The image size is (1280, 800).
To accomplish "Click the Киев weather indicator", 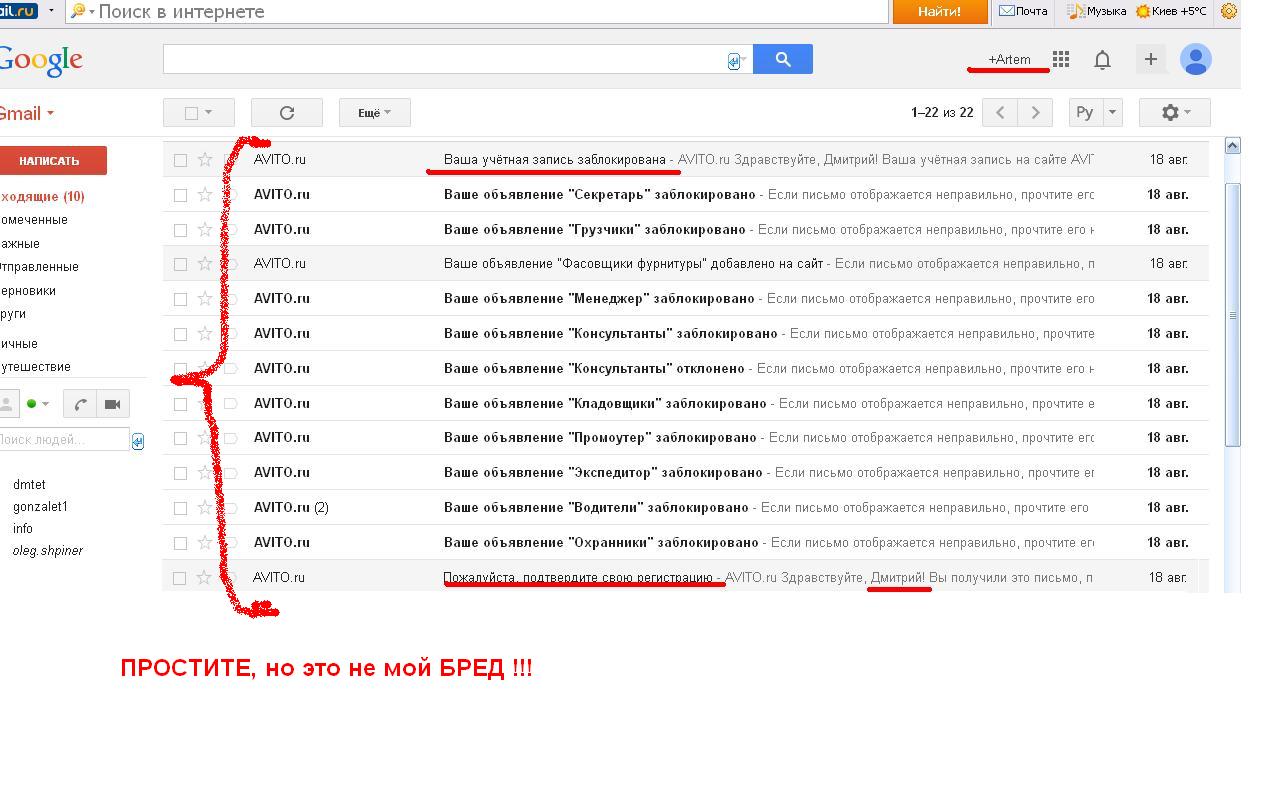I will click(x=1171, y=11).
